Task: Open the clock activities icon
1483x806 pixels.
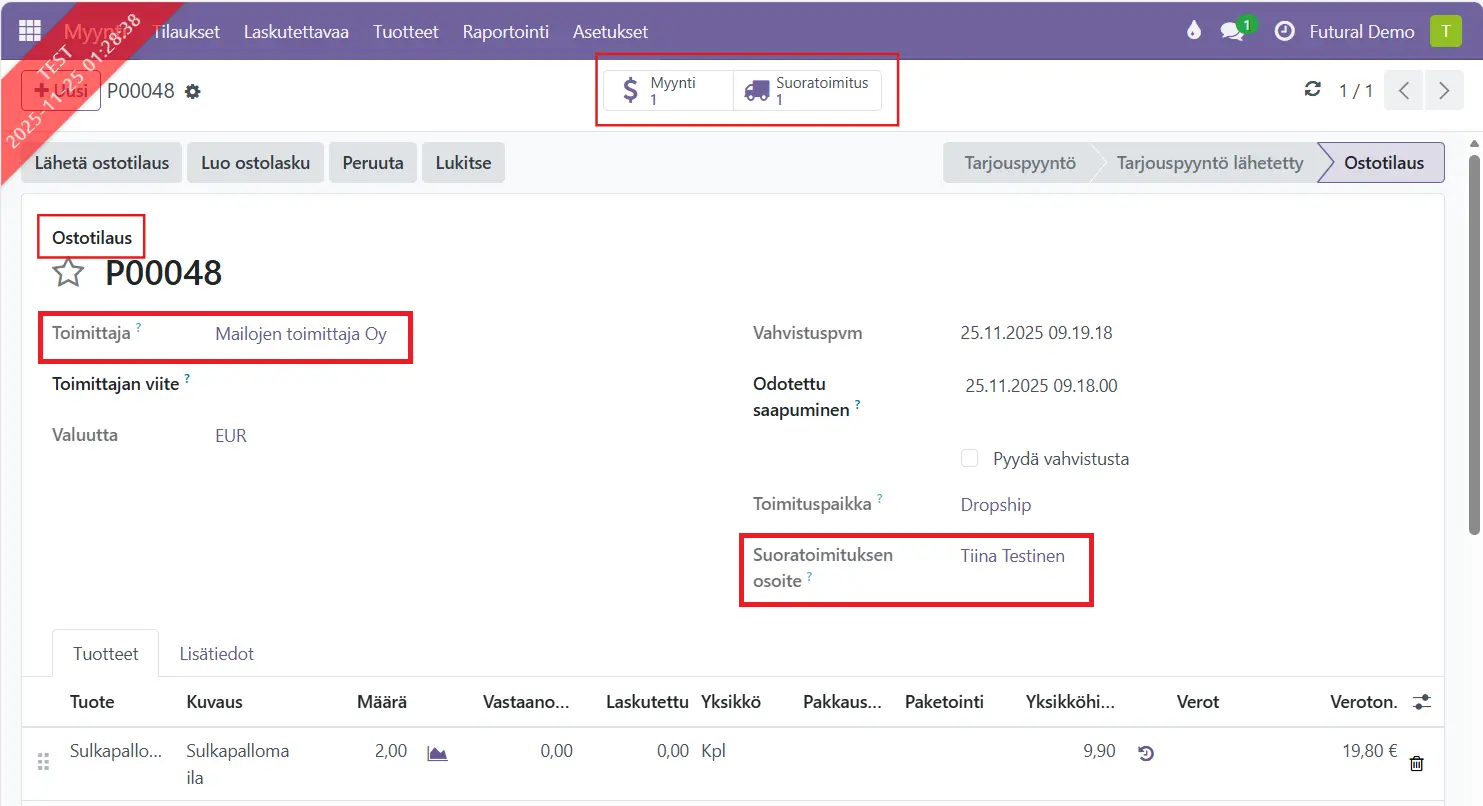Action: 1284,31
